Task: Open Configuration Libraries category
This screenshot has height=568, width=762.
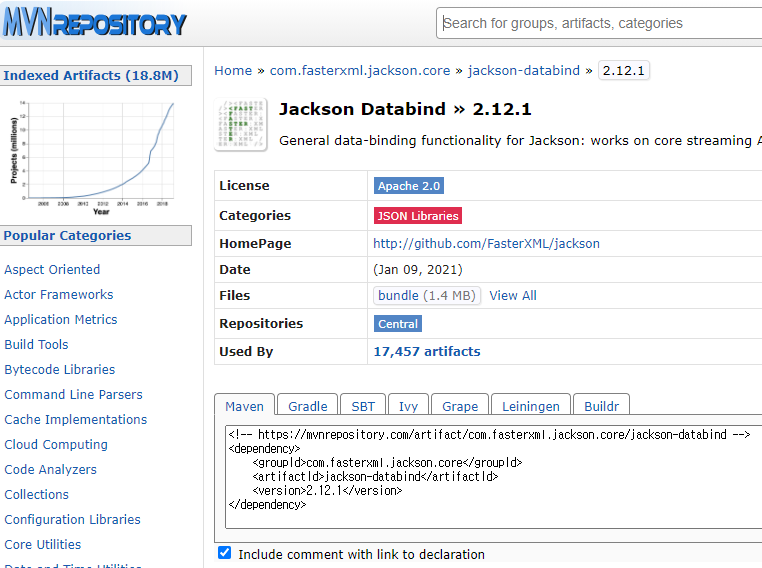Action: [72, 520]
